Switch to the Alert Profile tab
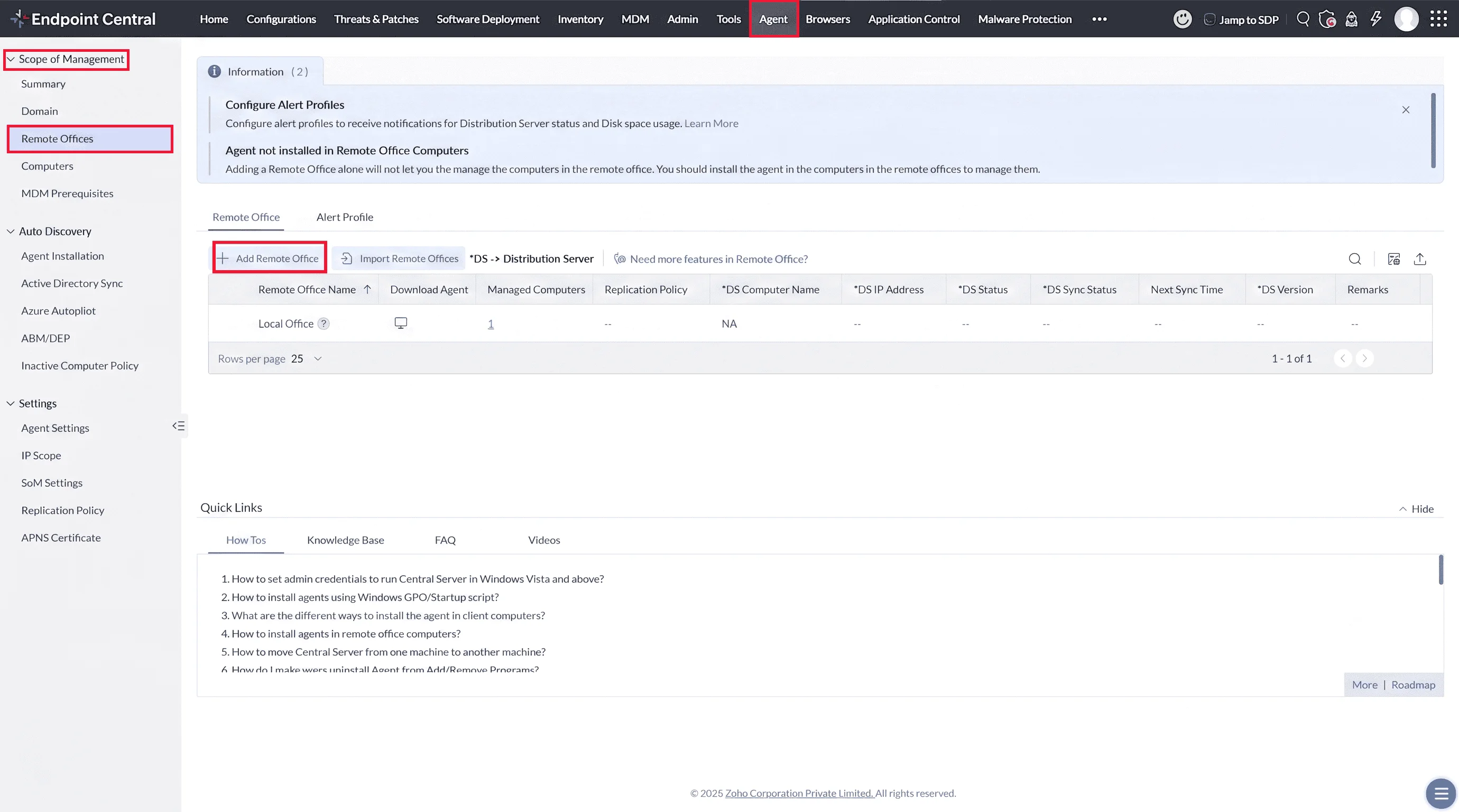This screenshot has width=1459, height=812. coord(344,217)
